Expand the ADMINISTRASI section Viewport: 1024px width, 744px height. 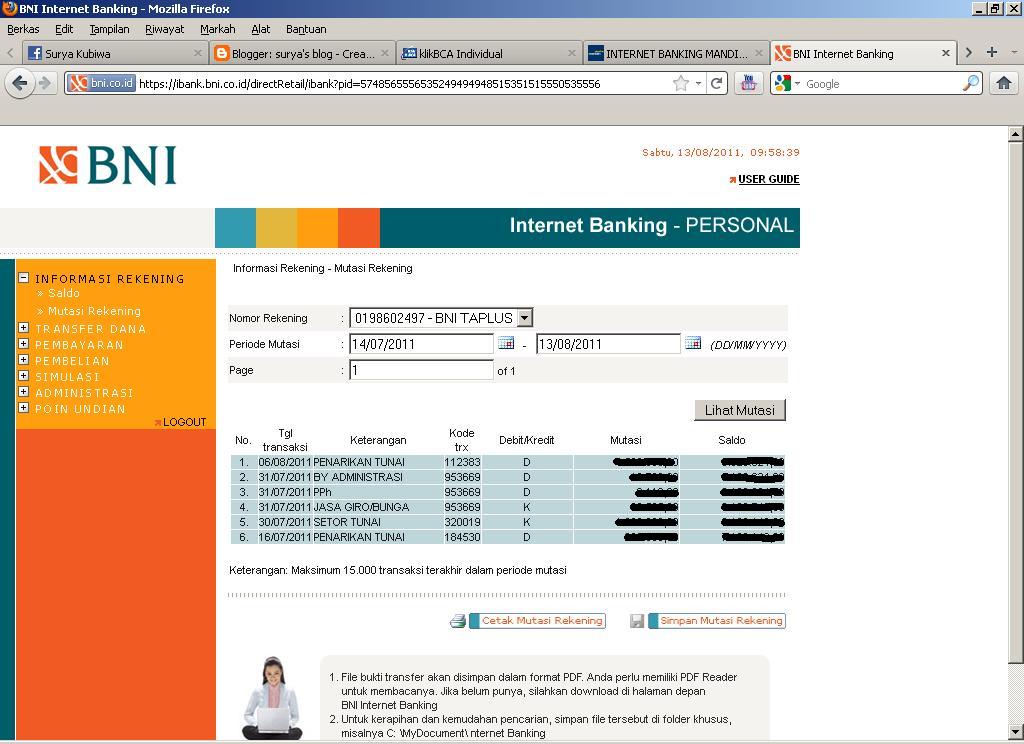click(24, 392)
